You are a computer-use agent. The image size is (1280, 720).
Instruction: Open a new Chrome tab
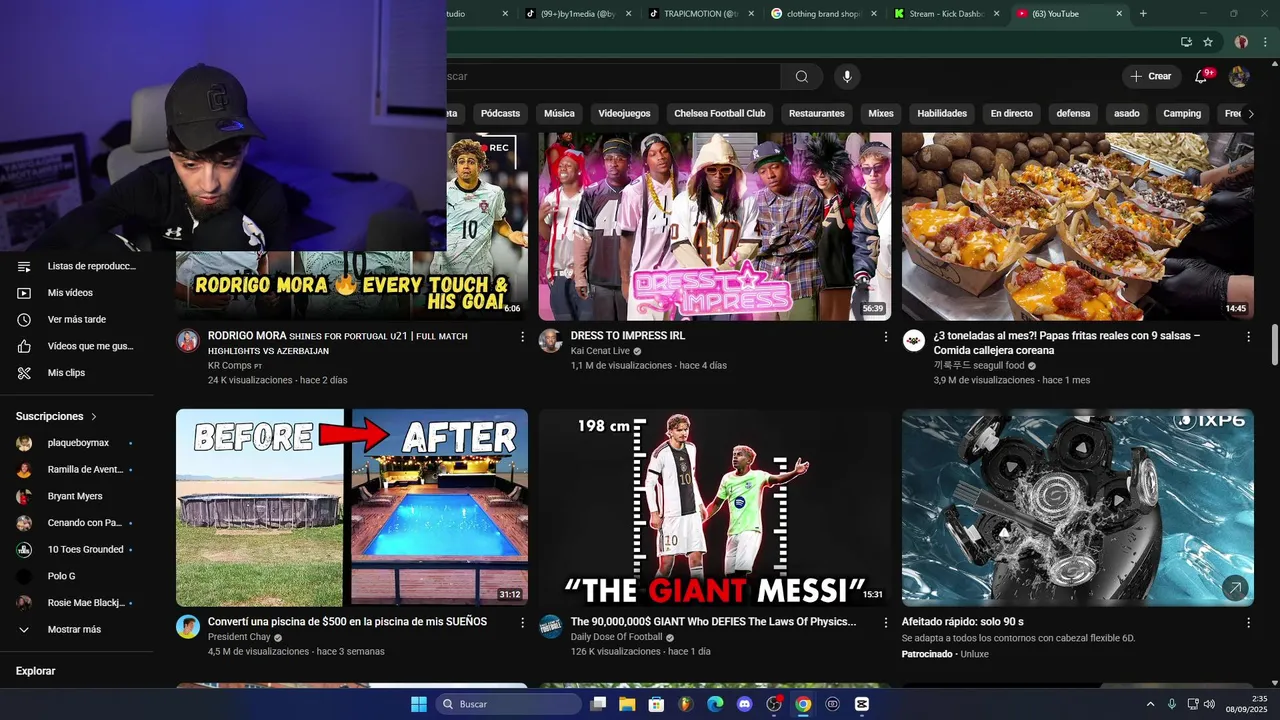1143,14
